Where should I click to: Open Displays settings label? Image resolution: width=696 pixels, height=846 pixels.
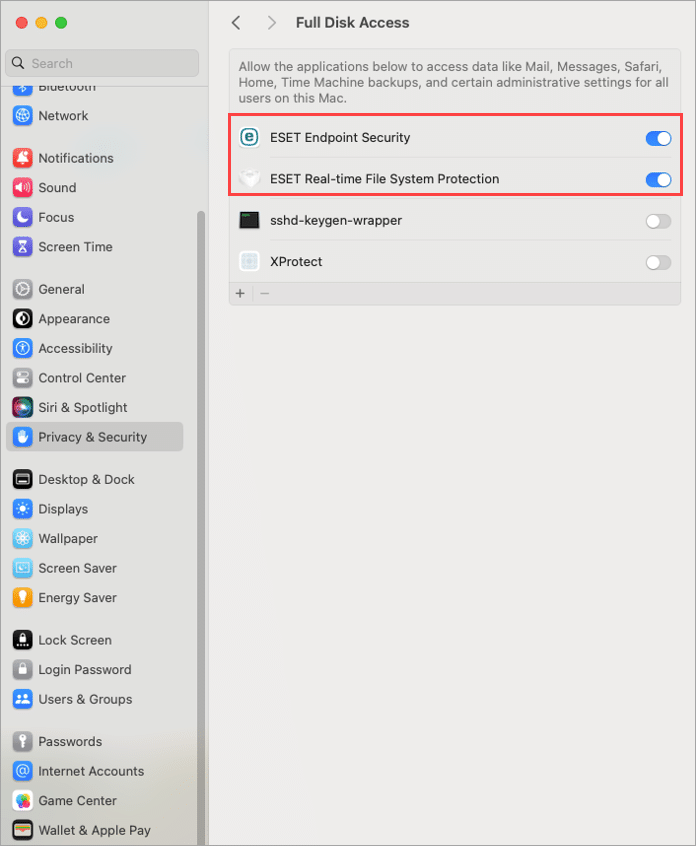click(x=63, y=509)
